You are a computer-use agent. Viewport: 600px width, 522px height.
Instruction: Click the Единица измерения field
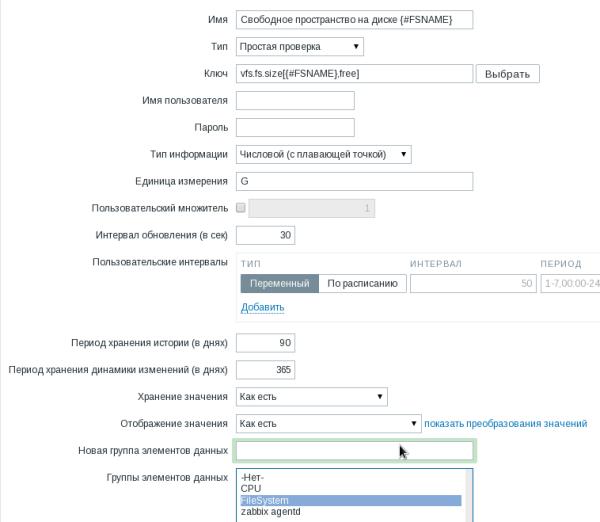[353, 181]
